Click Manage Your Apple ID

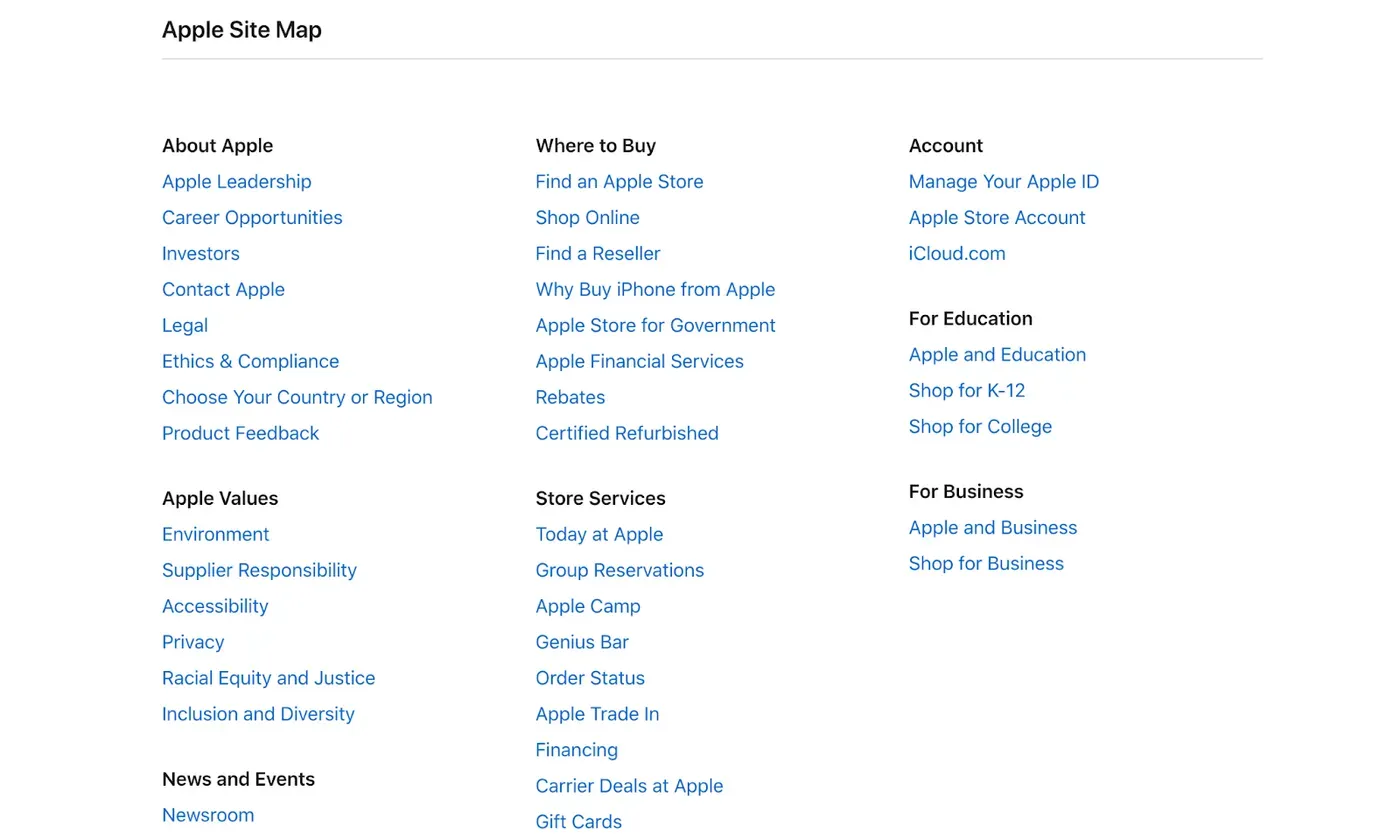click(x=1003, y=181)
